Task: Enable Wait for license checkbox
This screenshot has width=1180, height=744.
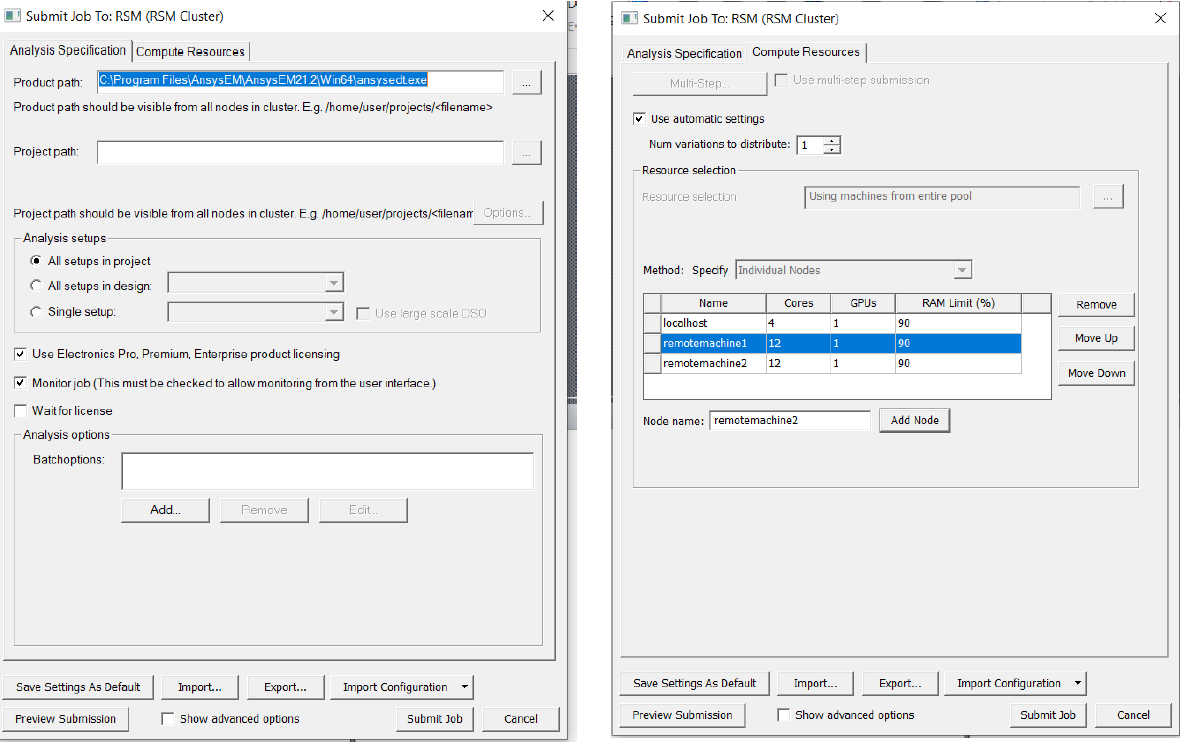Action: pos(21,411)
